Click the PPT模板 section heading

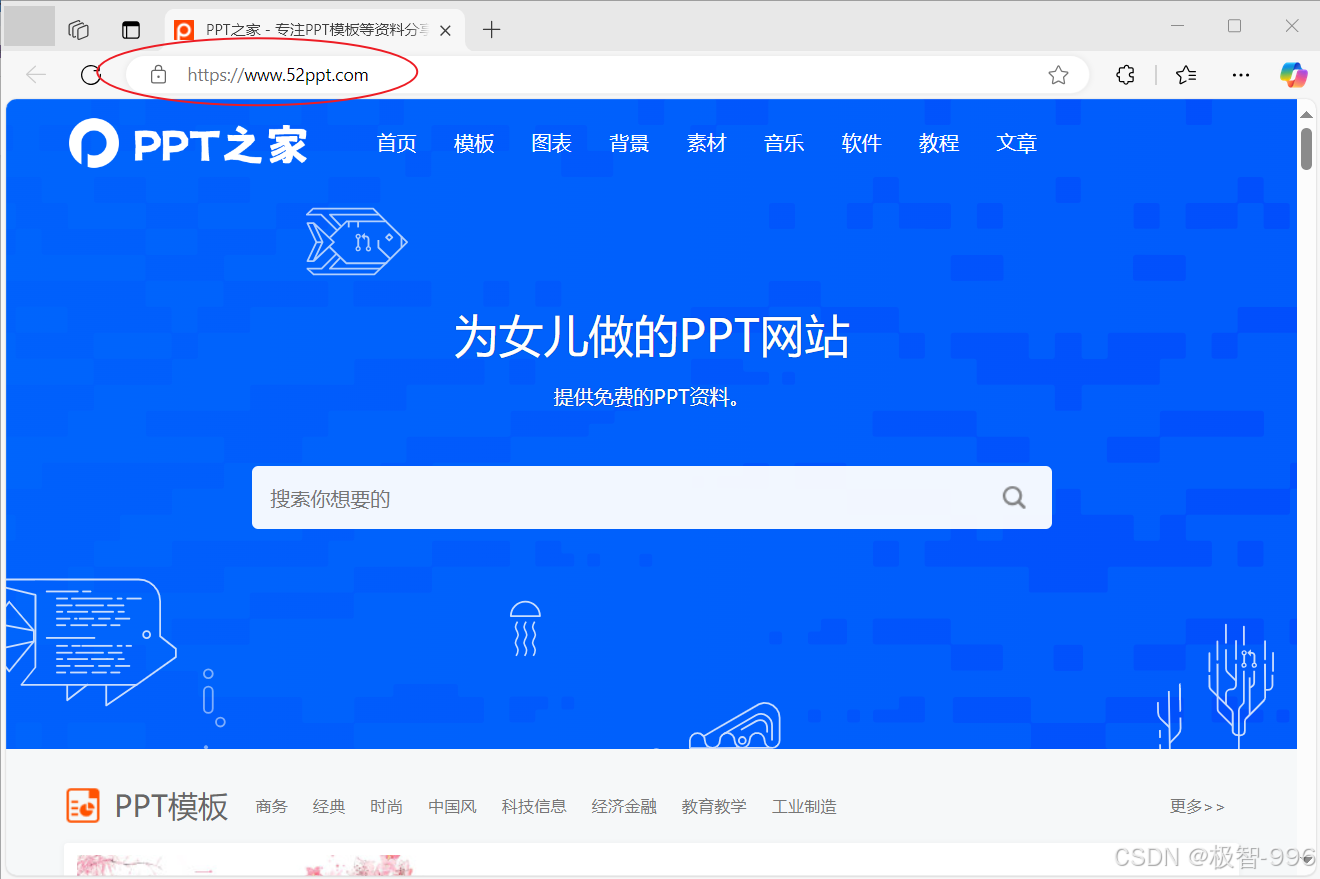[x=171, y=806]
